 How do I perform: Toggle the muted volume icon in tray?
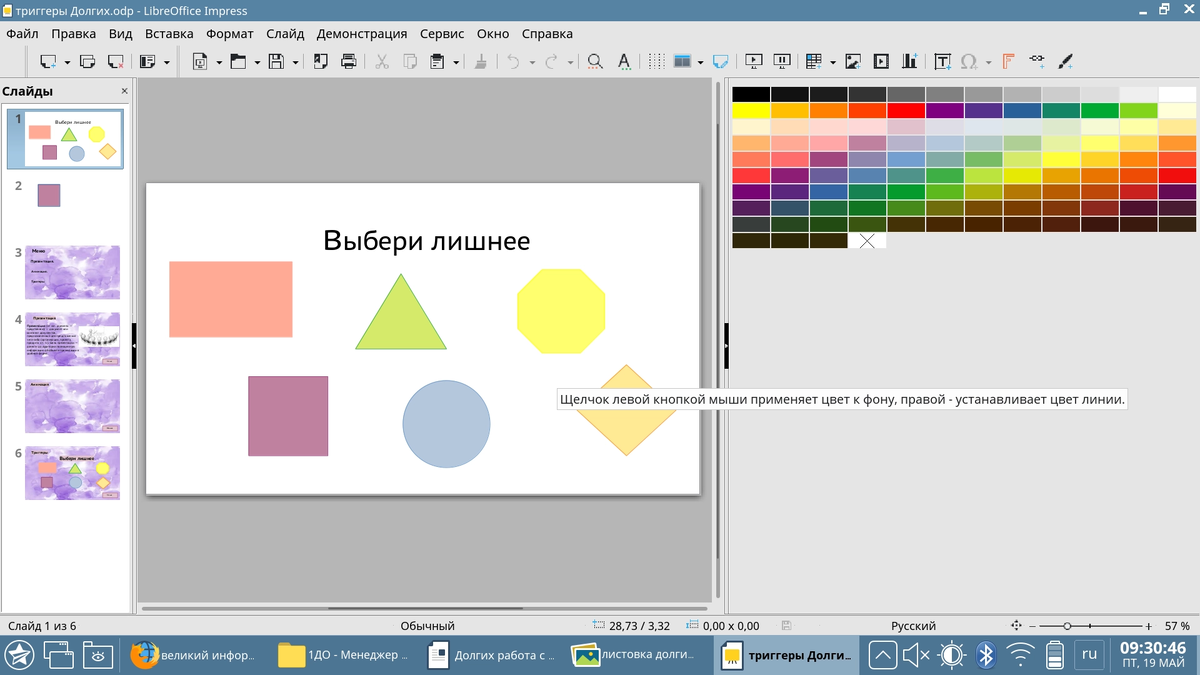click(917, 656)
